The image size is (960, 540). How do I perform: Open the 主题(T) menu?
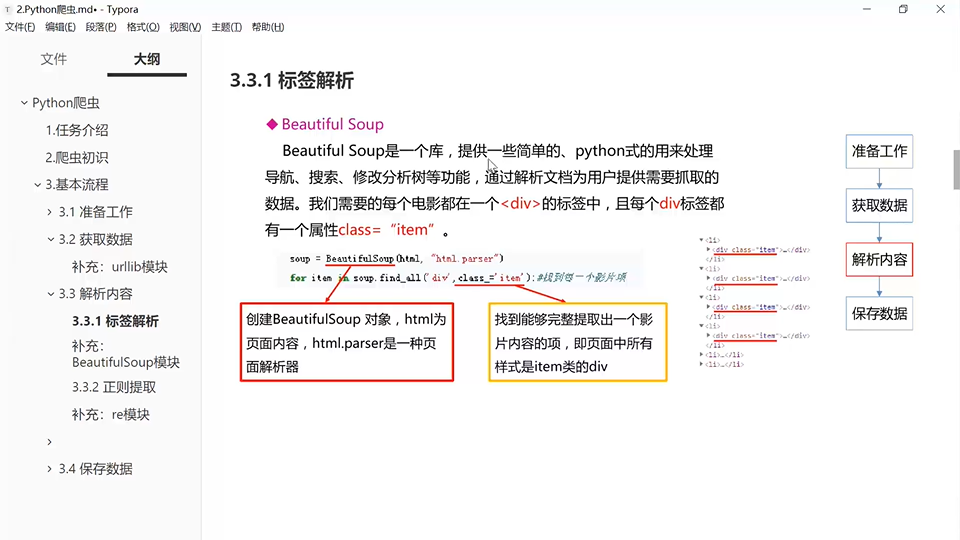[x=226, y=27]
